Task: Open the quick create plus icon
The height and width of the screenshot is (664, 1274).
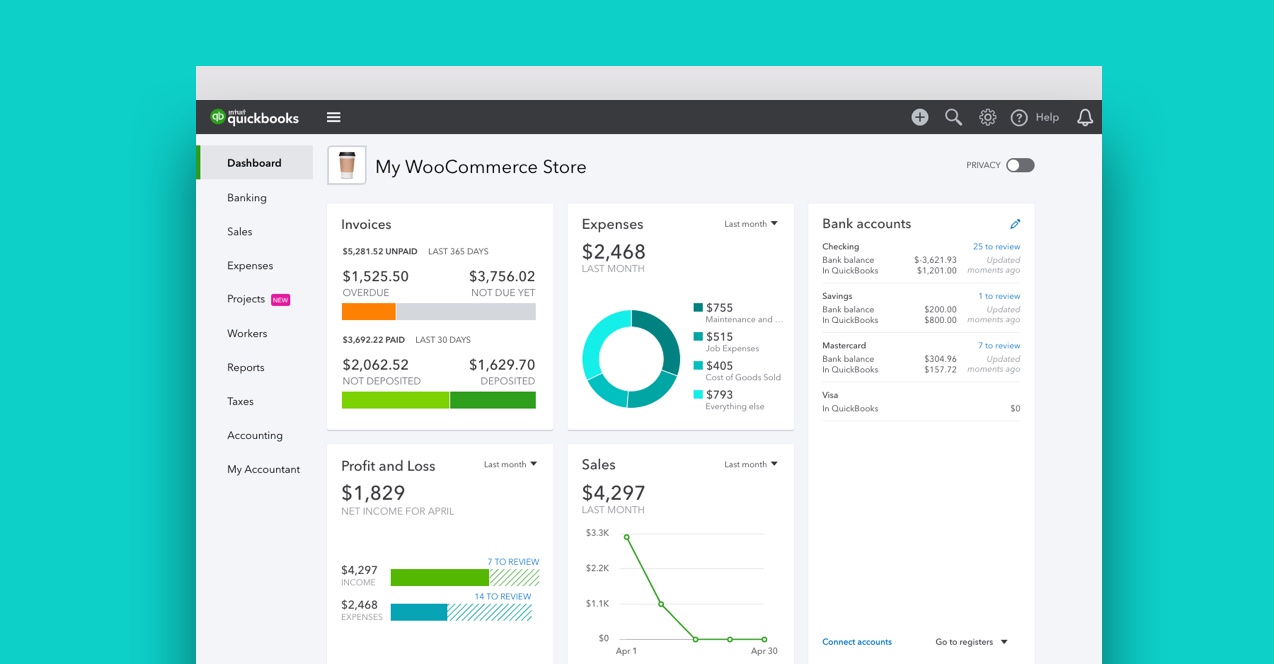Action: coord(919,117)
